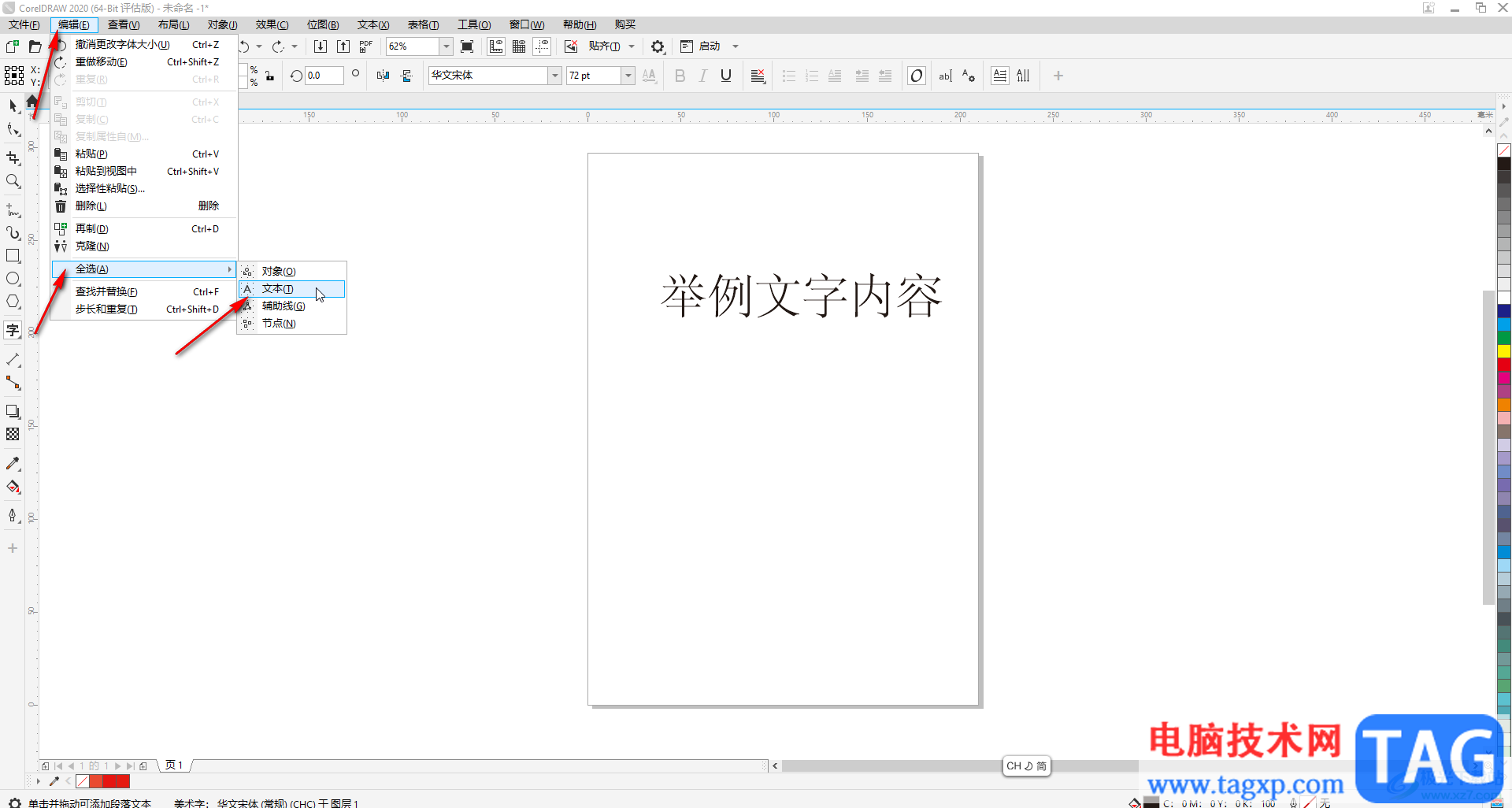
Task: Toggle Show grid
Action: 519,46
